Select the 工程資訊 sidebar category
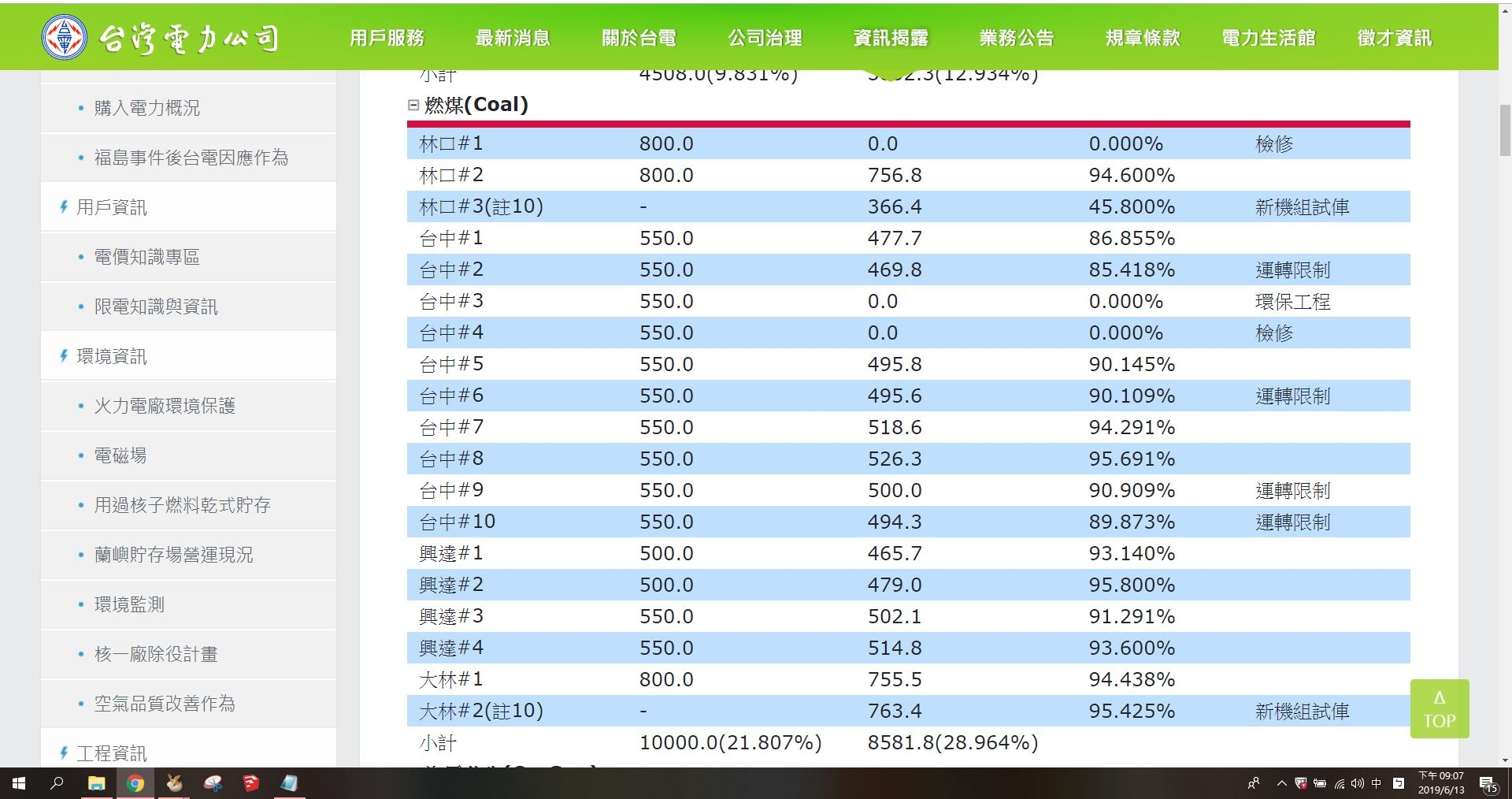Screen dimensions: 1512x799 tap(112, 753)
